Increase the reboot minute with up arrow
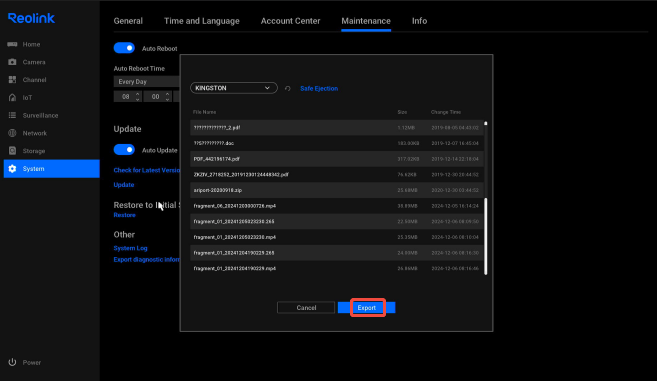 pos(167,94)
